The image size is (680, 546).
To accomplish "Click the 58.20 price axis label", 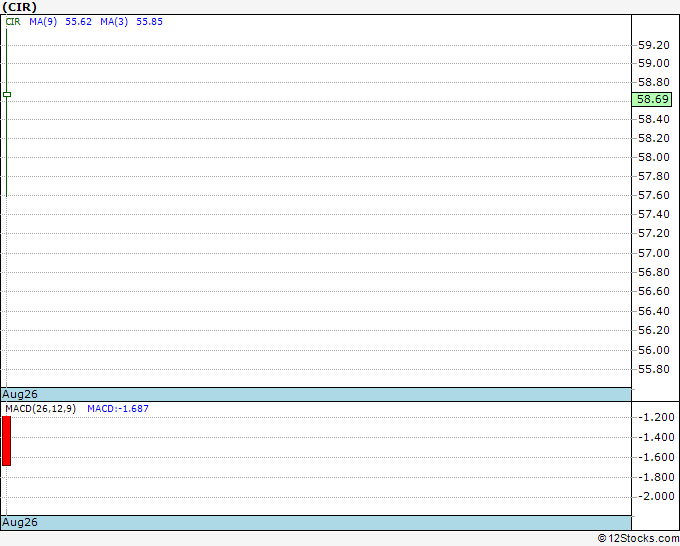I will [654, 138].
